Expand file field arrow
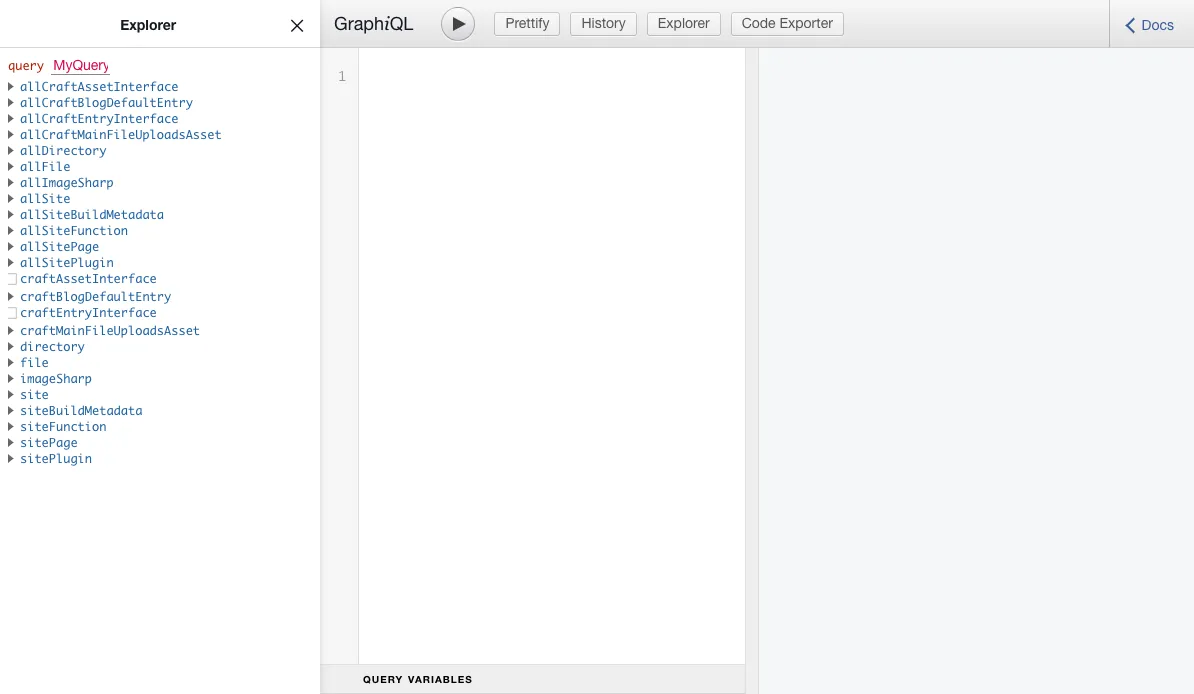This screenshot has height=694, width=1194. pos(11,363)
